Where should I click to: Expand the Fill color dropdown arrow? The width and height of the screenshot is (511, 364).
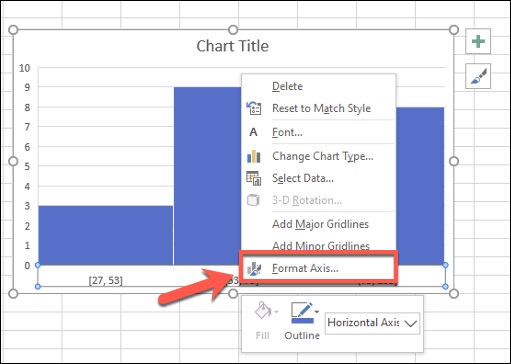click(276, 312)
